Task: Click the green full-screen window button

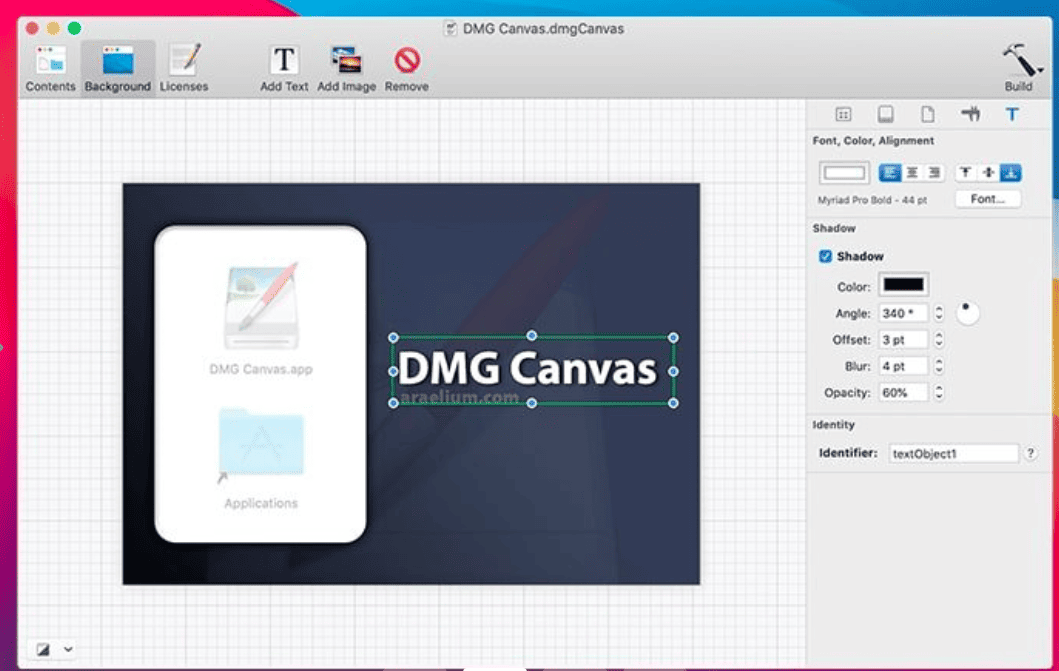Action: coord(74,28)
